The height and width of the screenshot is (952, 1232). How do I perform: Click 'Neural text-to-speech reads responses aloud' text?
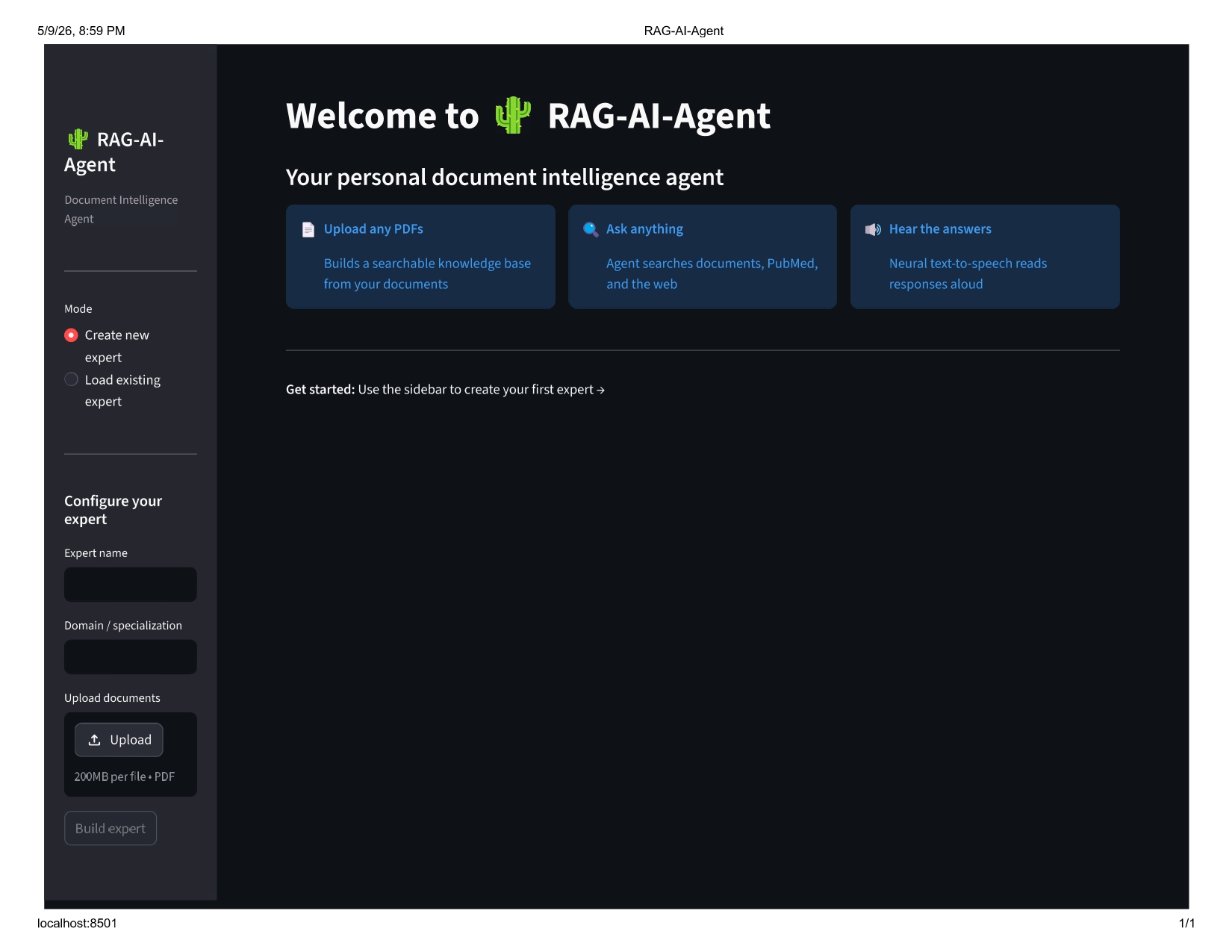click(x=968, y=274)
